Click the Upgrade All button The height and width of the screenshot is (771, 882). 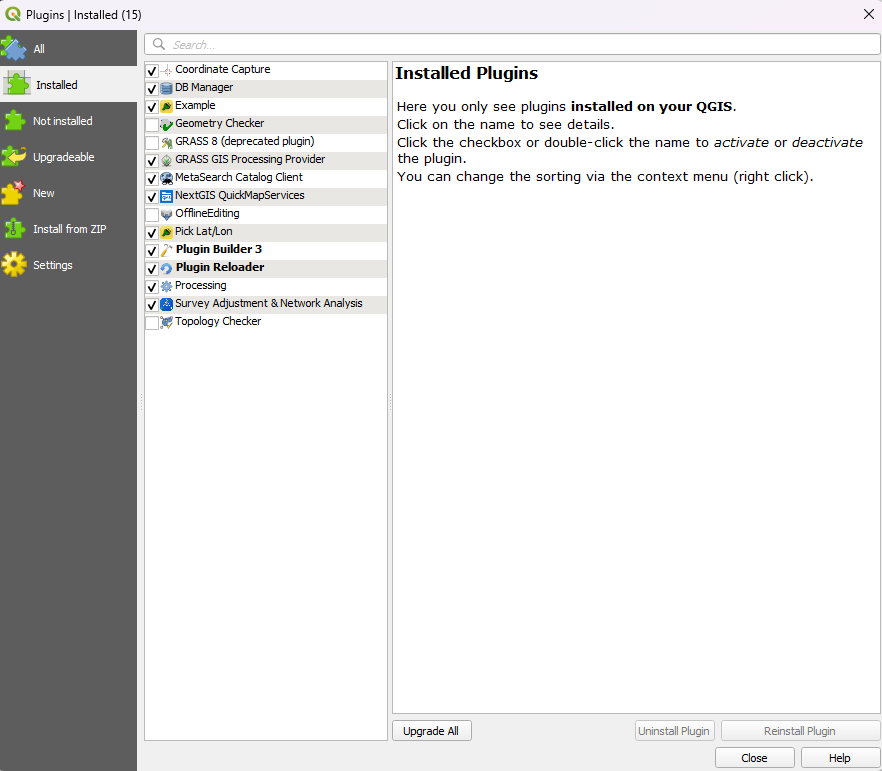431,731
